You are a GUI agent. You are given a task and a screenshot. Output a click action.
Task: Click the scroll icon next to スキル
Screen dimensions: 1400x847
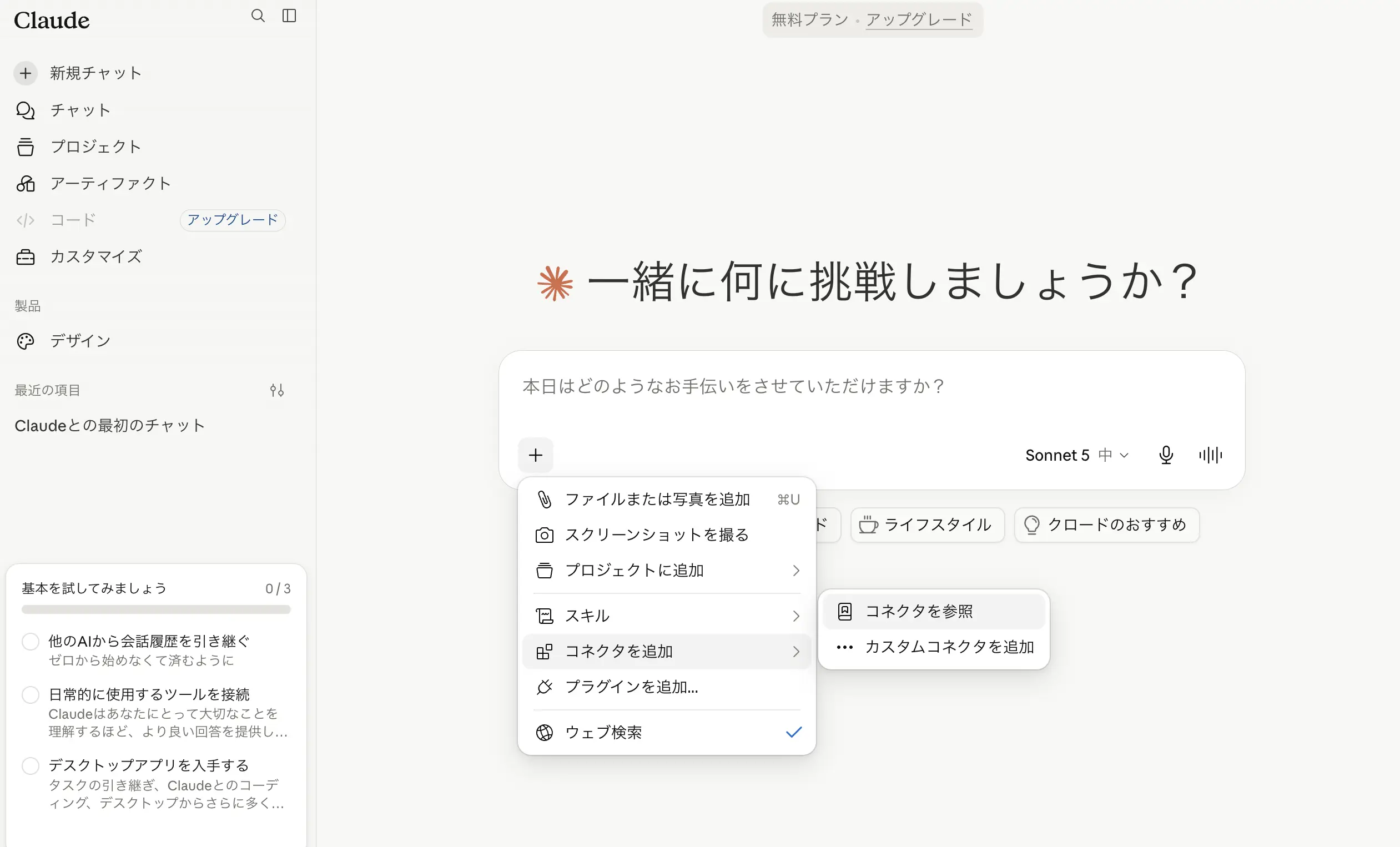click(545, 616)
